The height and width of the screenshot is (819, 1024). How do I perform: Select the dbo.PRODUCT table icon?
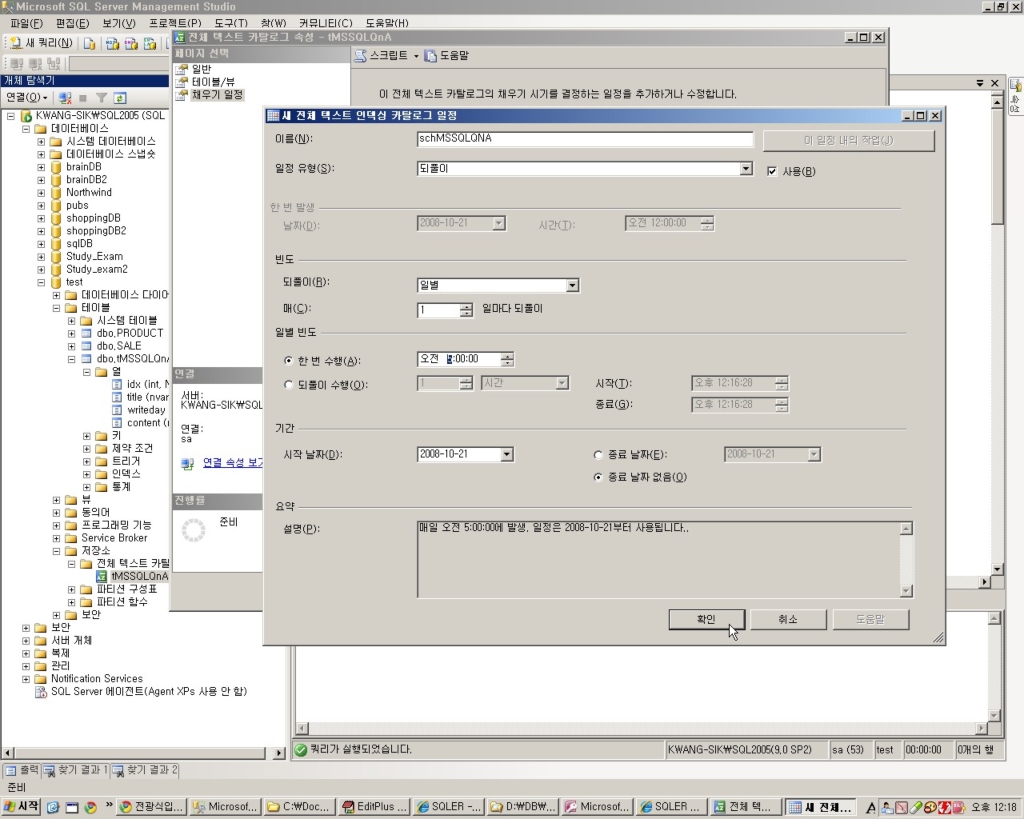pos(87,333)
